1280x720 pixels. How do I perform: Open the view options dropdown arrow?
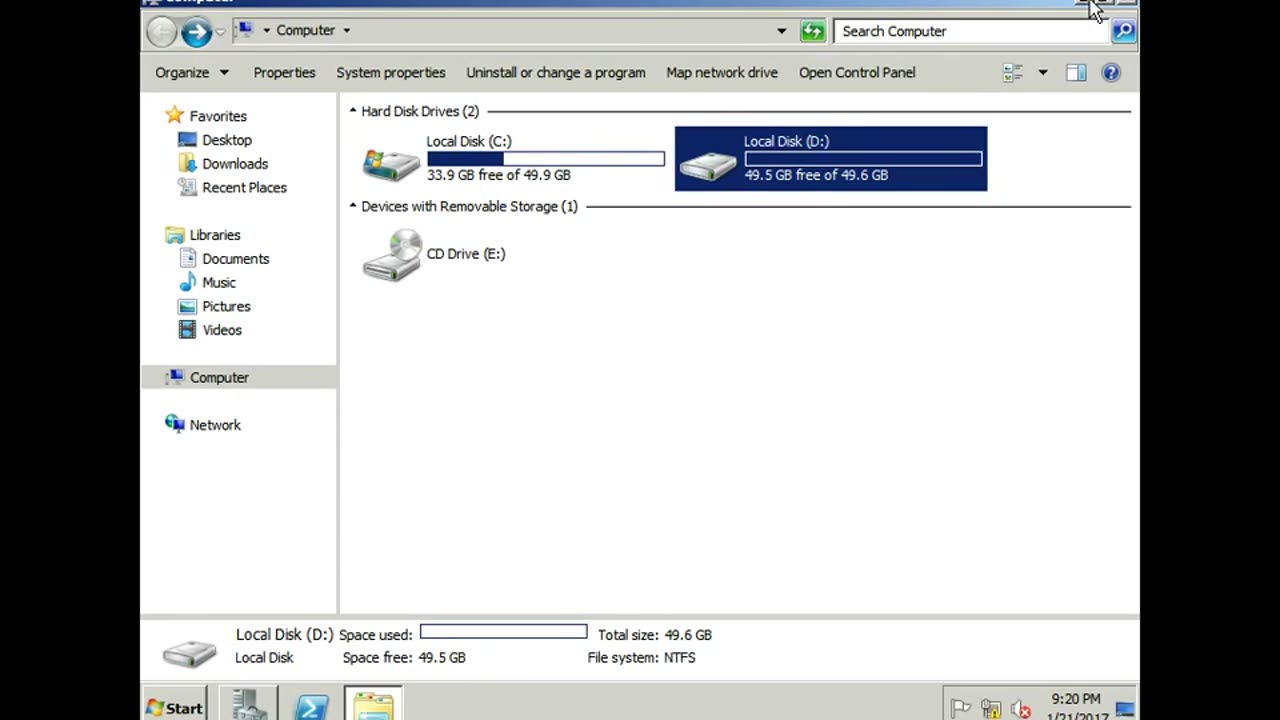tap(1042, 72)
